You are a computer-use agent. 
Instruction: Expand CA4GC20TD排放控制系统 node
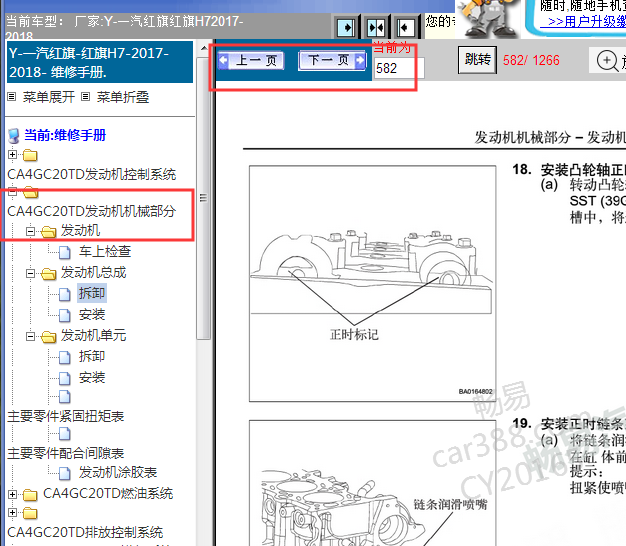click(x=12, y=512)
